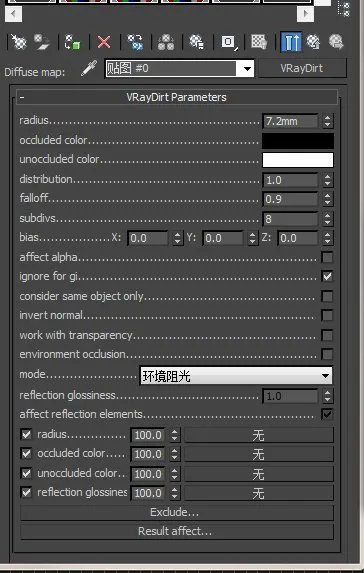
Task: Enable consider same object only checkbox
Action: [x=327, y=296]
